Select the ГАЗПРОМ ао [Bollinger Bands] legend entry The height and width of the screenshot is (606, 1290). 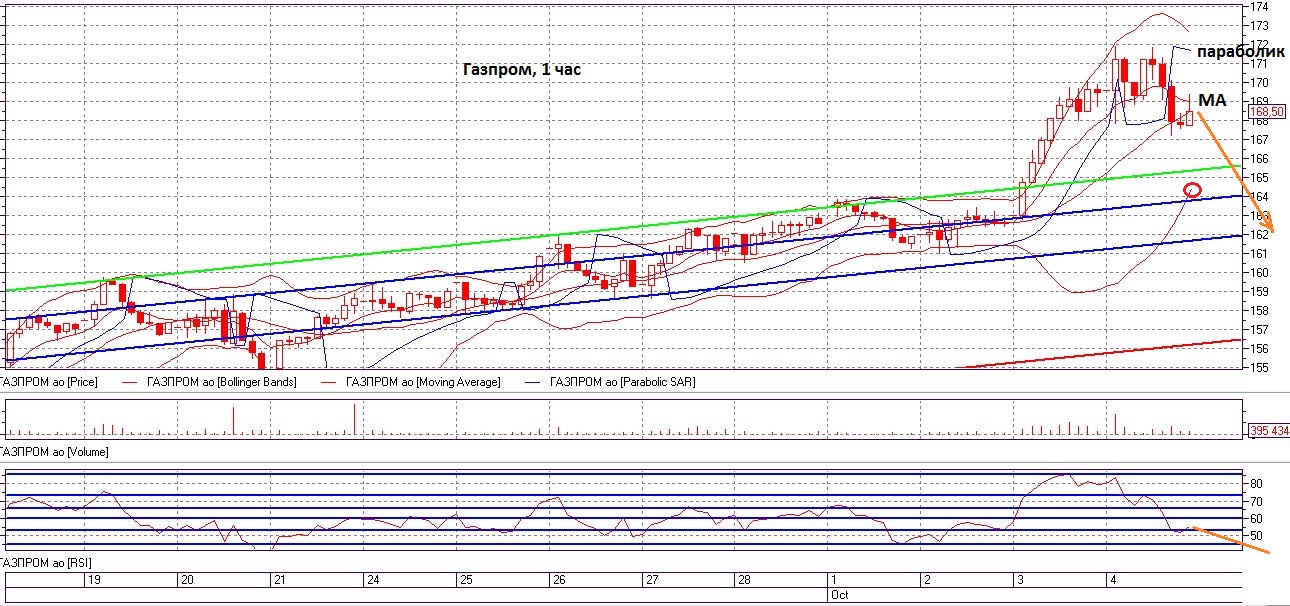pyautogui.click(x=222, y=382)
